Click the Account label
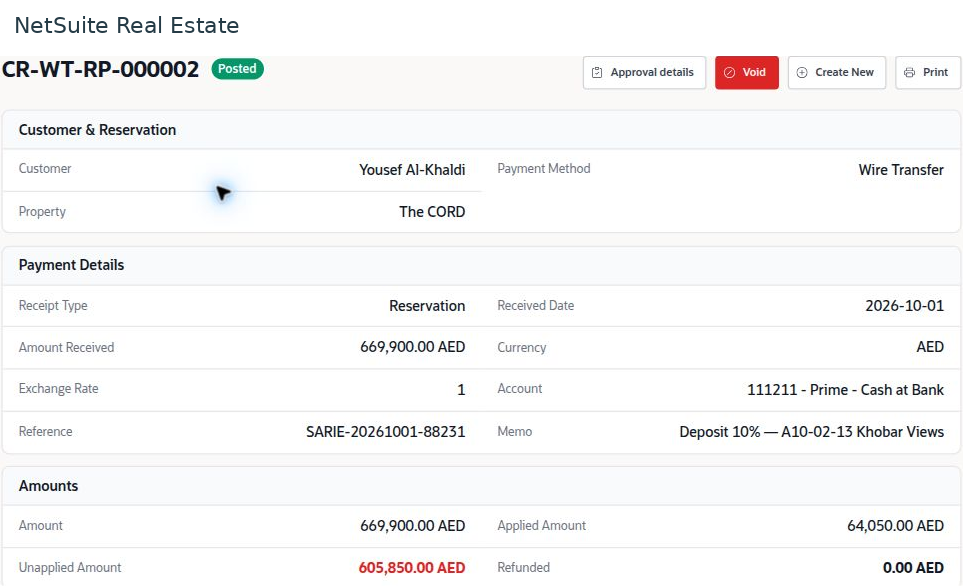The width and height of the screenshot is (963, 586). [520, 388]
